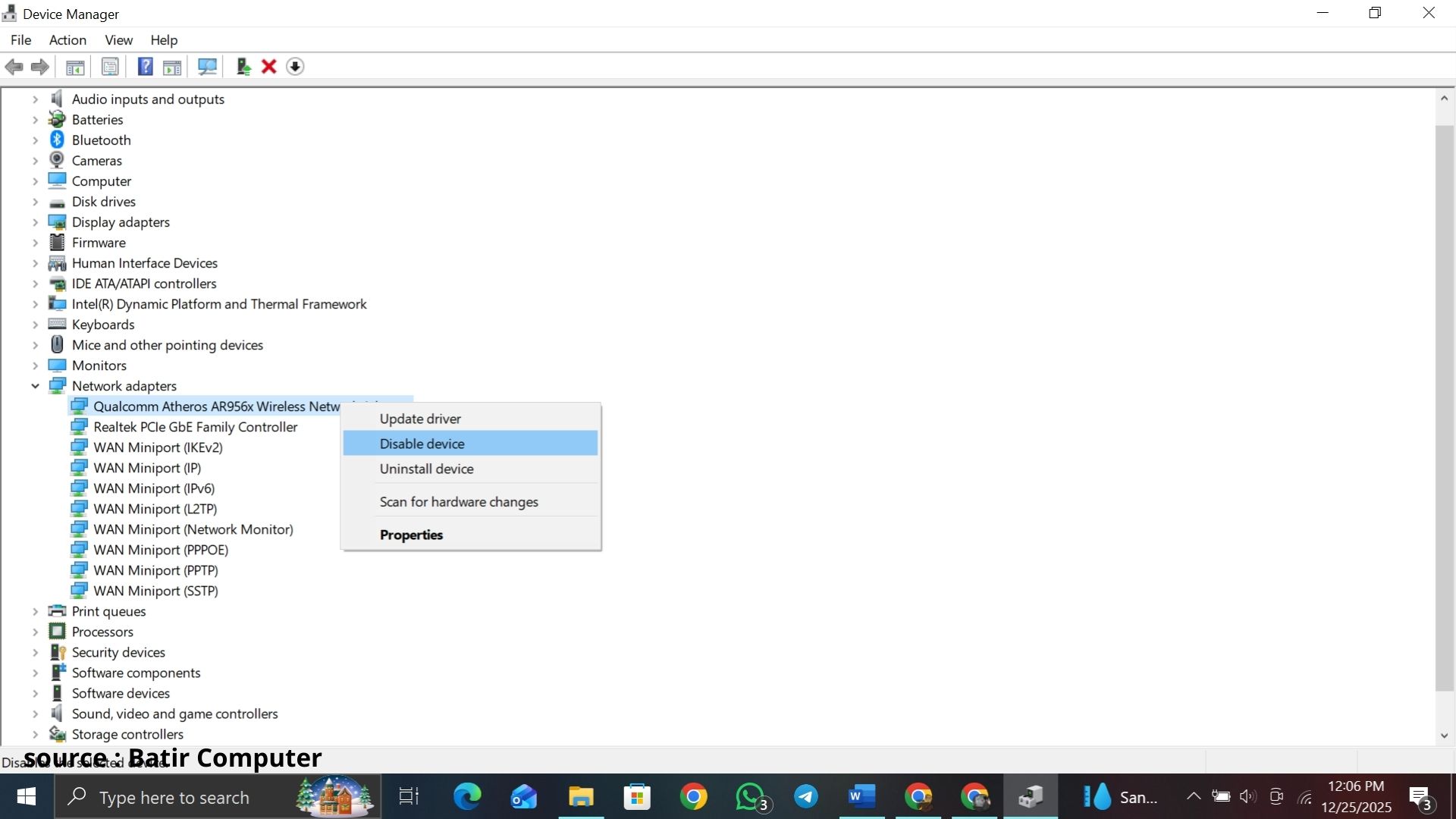Image resolution: width=1456 pixels, height=819 pixels.
Task: Choose Scan for hardware changes menu entry
Action: coord(470,502)
